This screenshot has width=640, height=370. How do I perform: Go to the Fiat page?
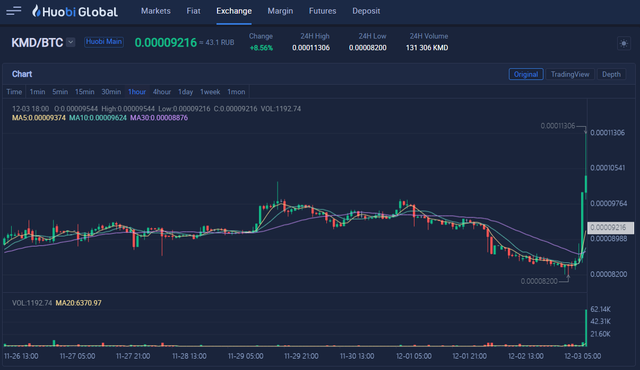193,11
